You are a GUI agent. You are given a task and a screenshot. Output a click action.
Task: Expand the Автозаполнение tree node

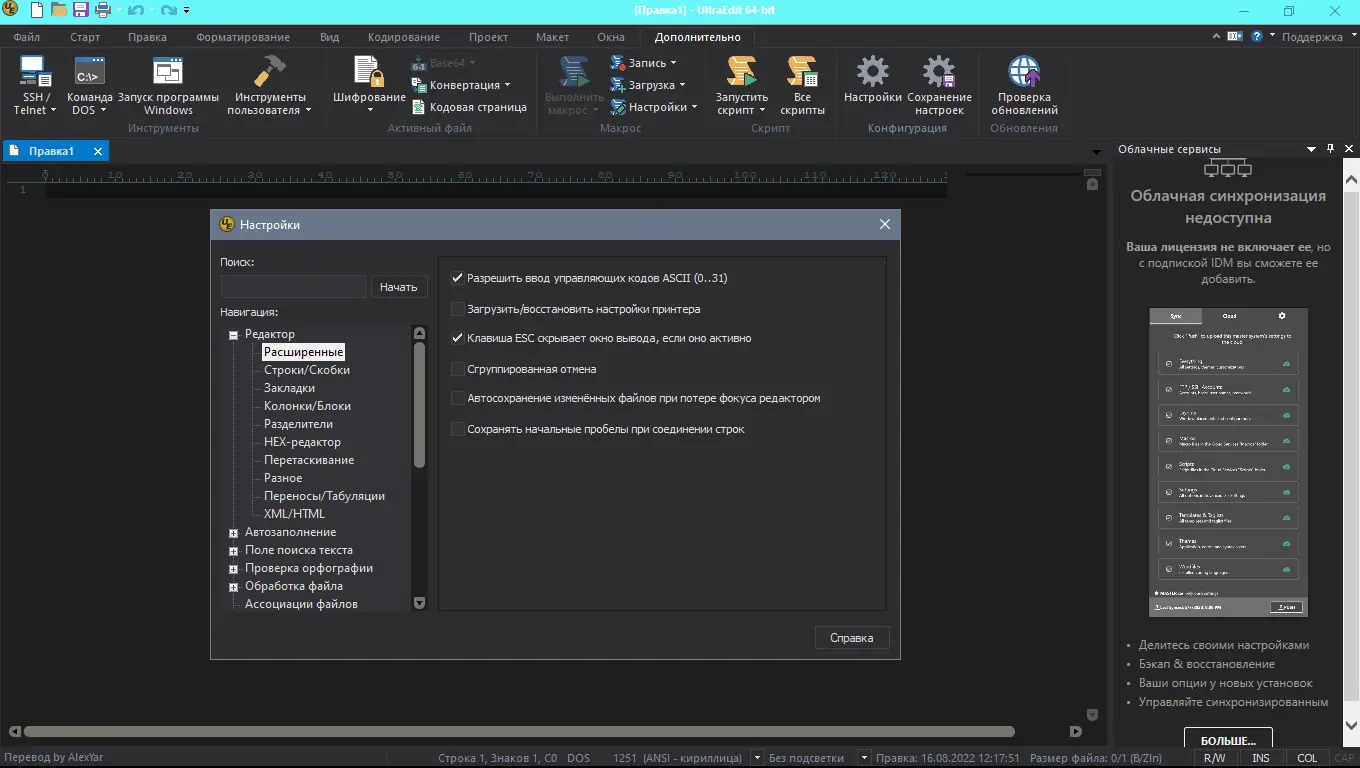233,533
